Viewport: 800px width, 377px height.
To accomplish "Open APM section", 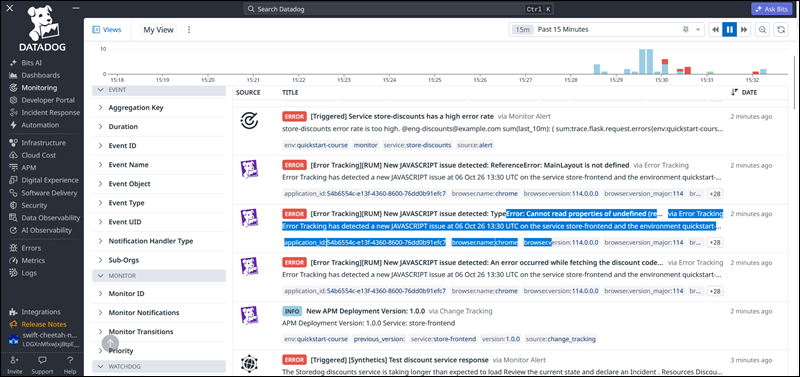I will pyautogui.click(x=29, y=167).
